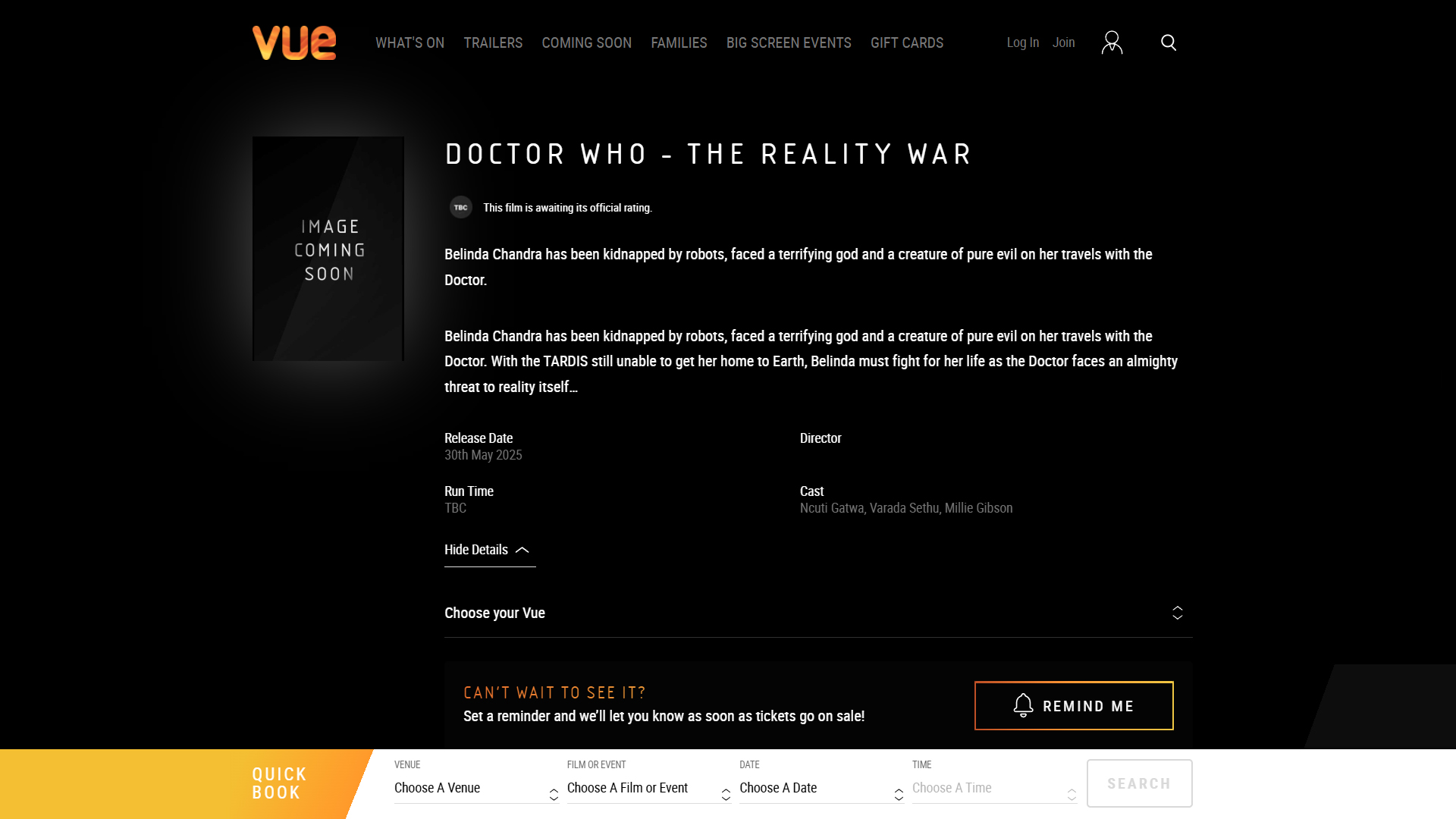Image resolution: width=1456 pixels, height=819 pixels.
Task: Open the Gift Cards page
Action: click(907, 43)
